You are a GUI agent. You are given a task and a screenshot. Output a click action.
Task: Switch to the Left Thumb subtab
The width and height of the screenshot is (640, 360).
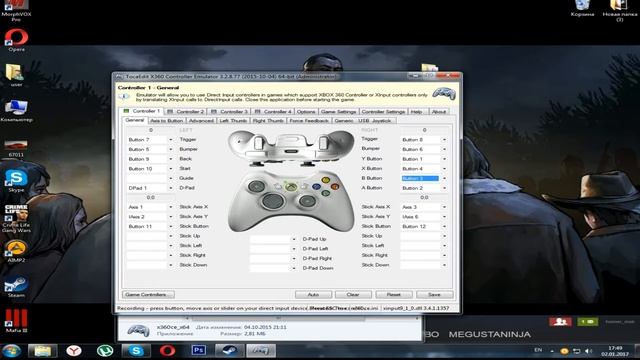[x=233, y=121]
